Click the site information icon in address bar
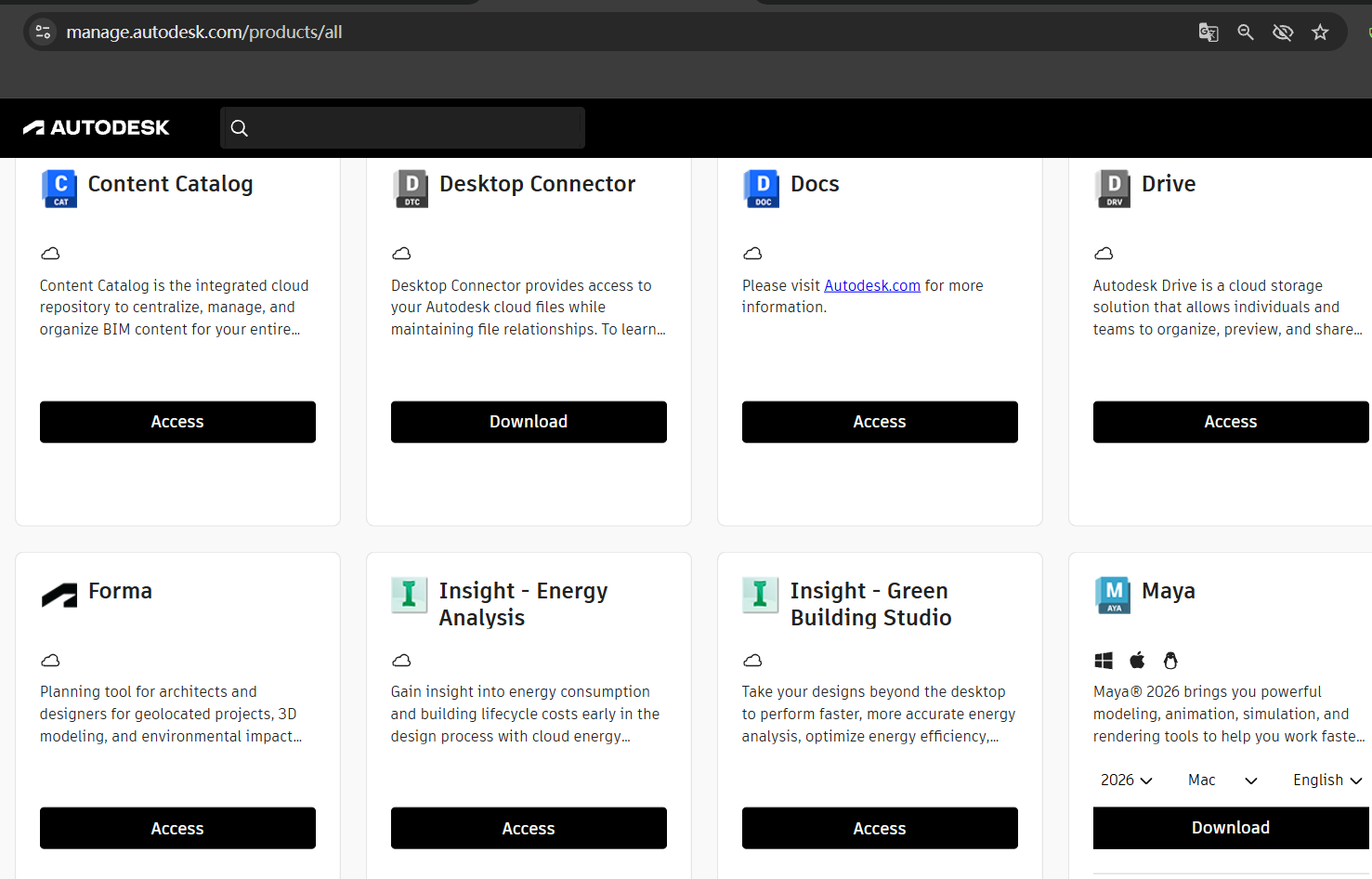The width and height of the screenshot is (1372, 879). coord(43,33)
